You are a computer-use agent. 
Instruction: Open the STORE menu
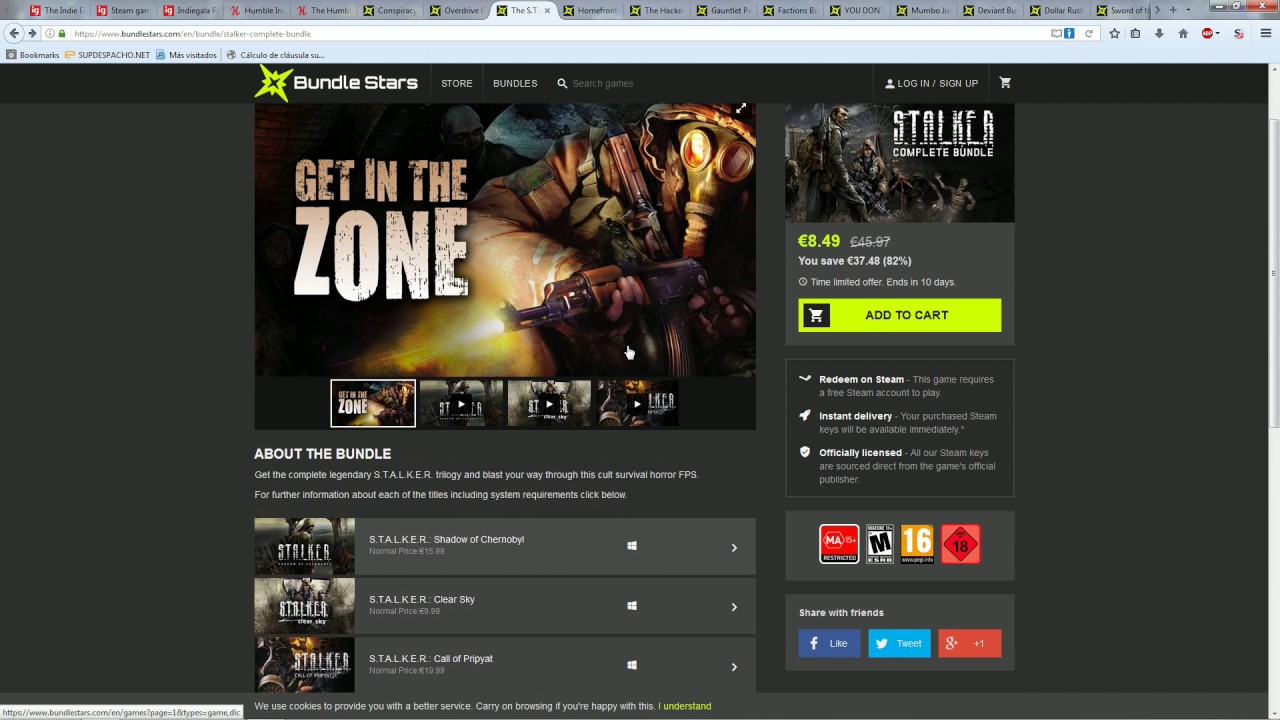pos(457,83)
